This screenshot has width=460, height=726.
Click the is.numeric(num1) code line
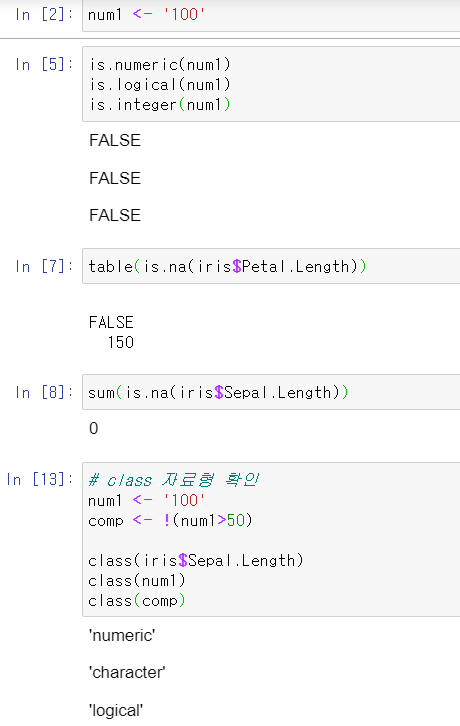click(x=160, y=64)
